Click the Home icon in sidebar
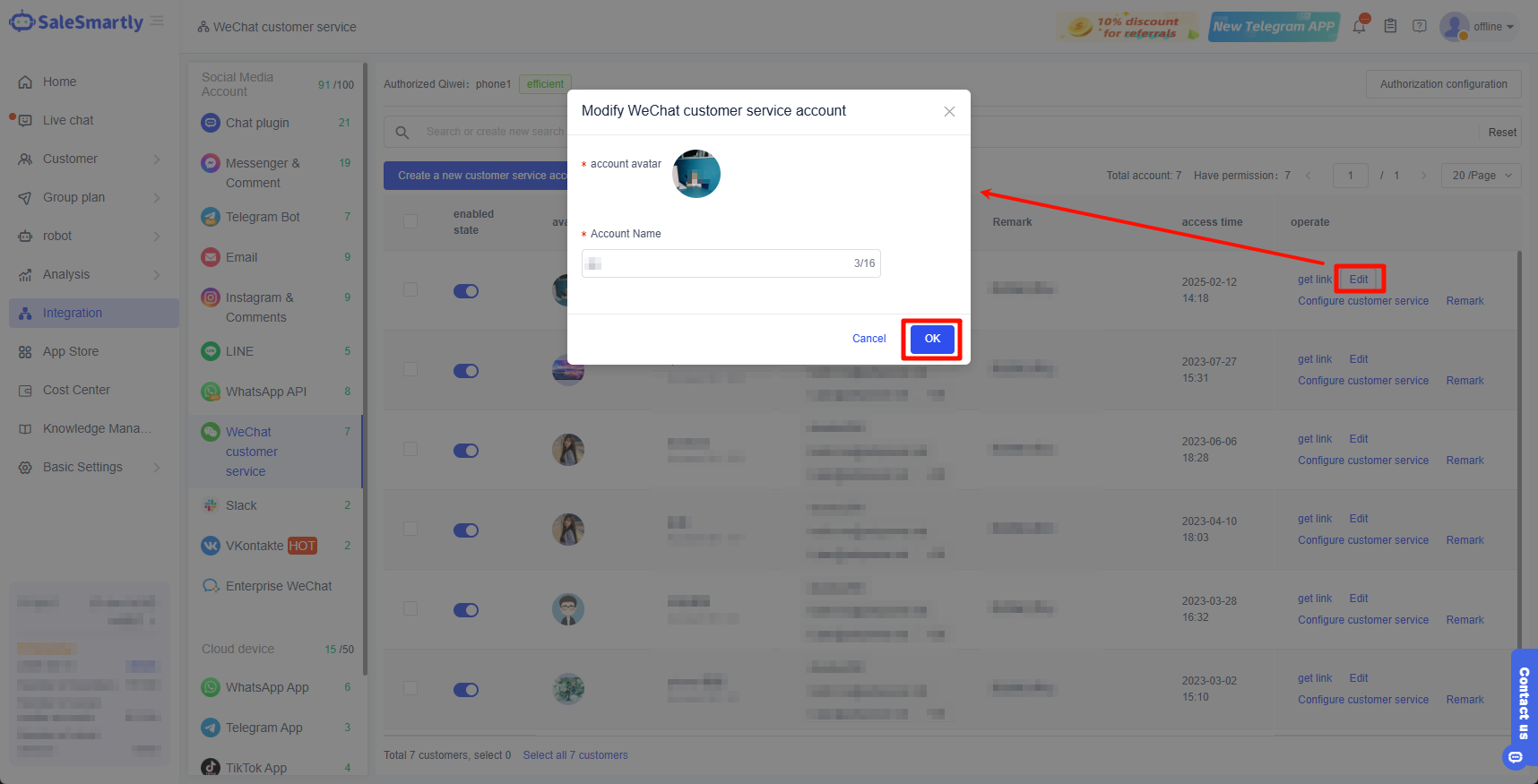The image size is (1538, 784). [x=25, y=82]
